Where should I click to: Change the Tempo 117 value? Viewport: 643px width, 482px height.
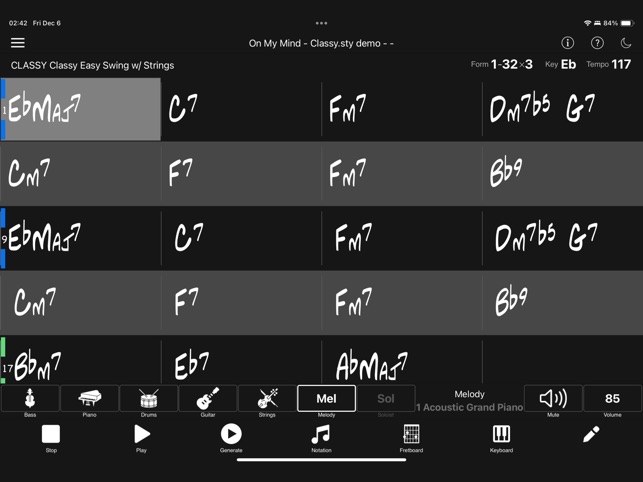(x=609, y=64)
